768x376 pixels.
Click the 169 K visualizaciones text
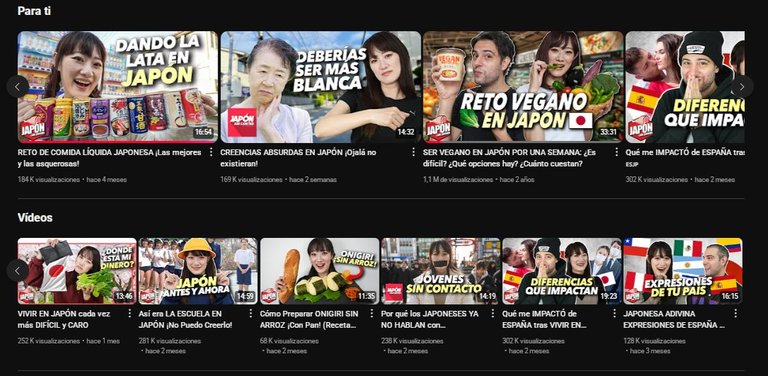pyautogui.click(x=251, y=180)
